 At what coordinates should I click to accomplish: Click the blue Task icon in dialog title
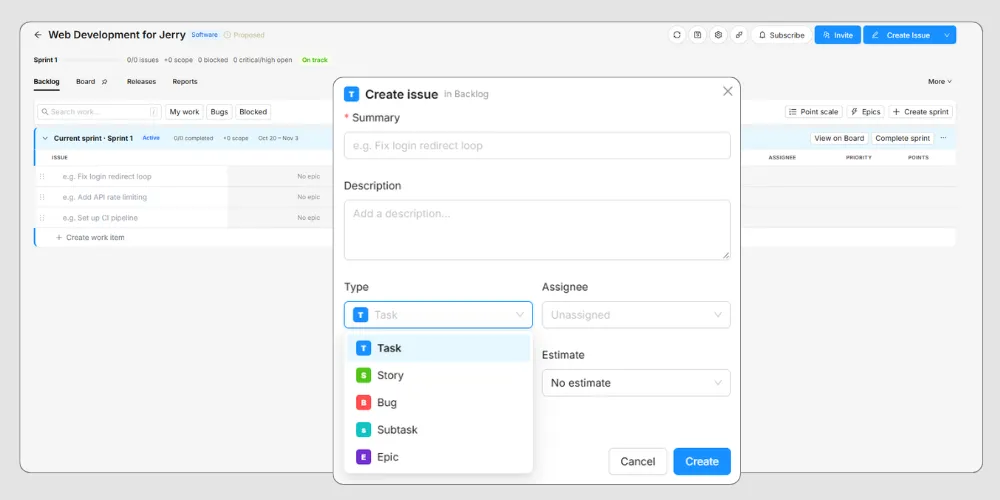tap(351, 94)
